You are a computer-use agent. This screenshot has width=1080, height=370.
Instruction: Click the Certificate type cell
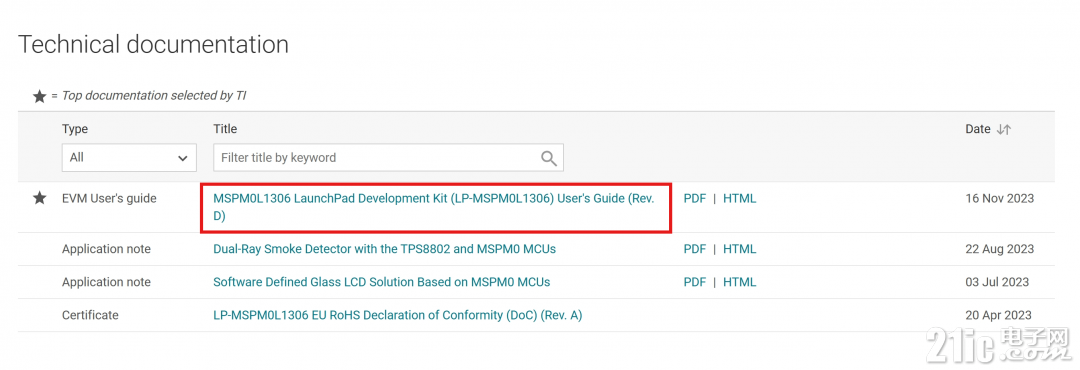click(x=90, y=316)
